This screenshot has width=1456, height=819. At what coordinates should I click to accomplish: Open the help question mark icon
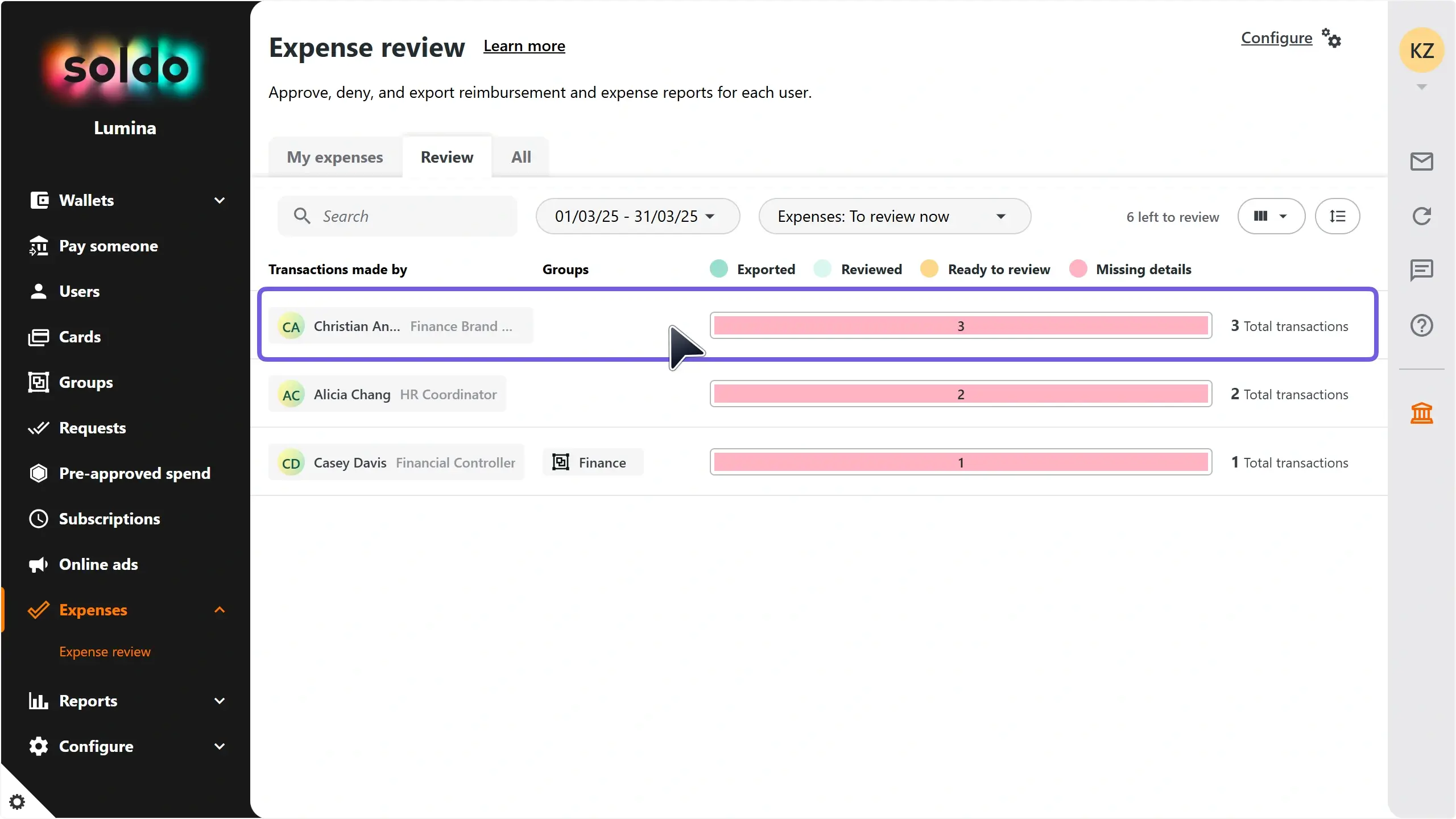click(x=1421, y=325)
